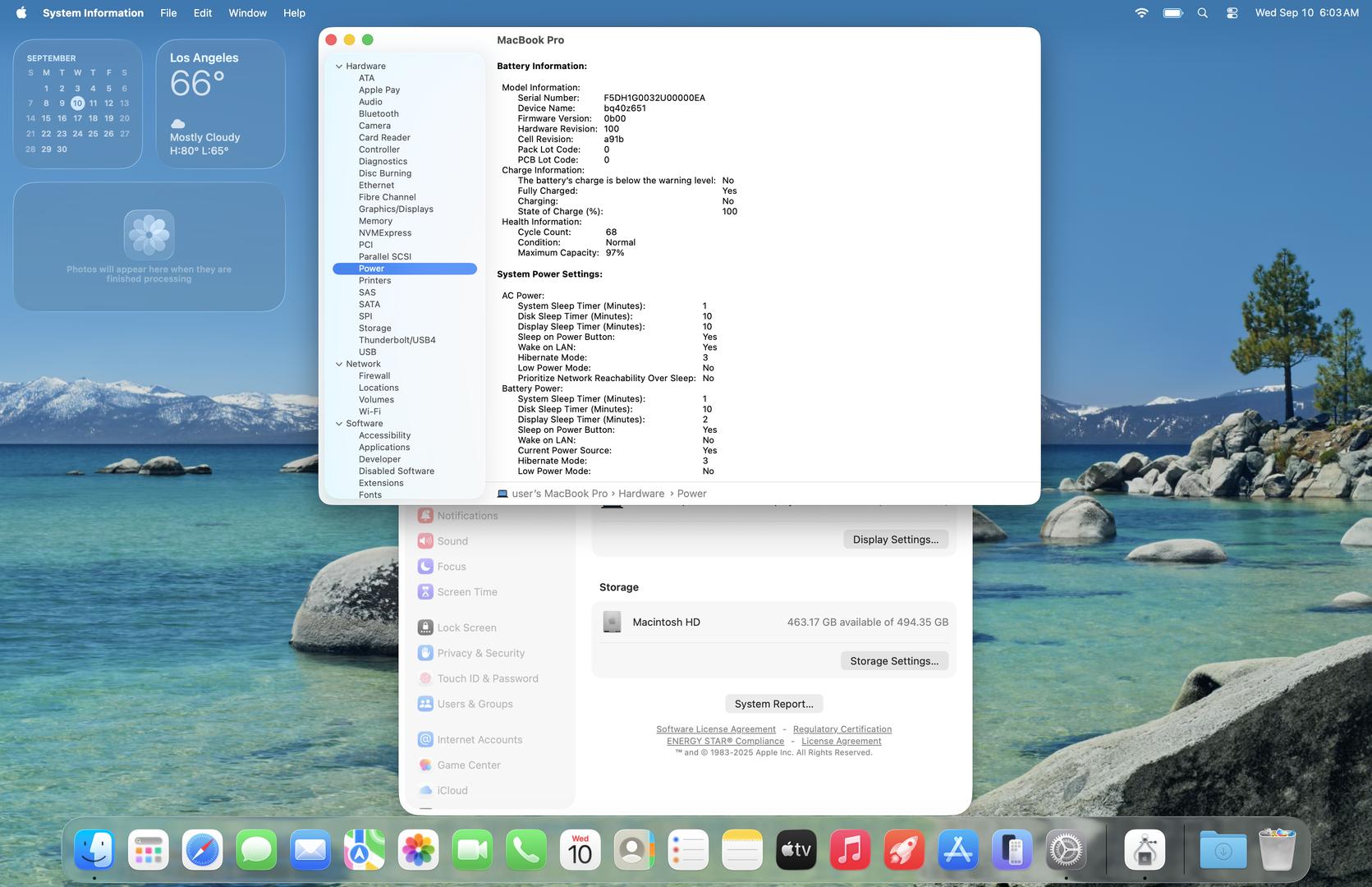Open Launchpad in the Dock
1372x887 pixels.
tap(149, 850)
